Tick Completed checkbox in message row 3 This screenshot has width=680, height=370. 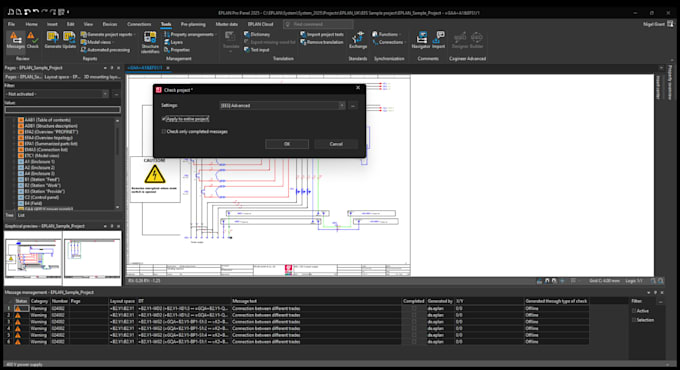pyautogui.click(x=414, y=322)
